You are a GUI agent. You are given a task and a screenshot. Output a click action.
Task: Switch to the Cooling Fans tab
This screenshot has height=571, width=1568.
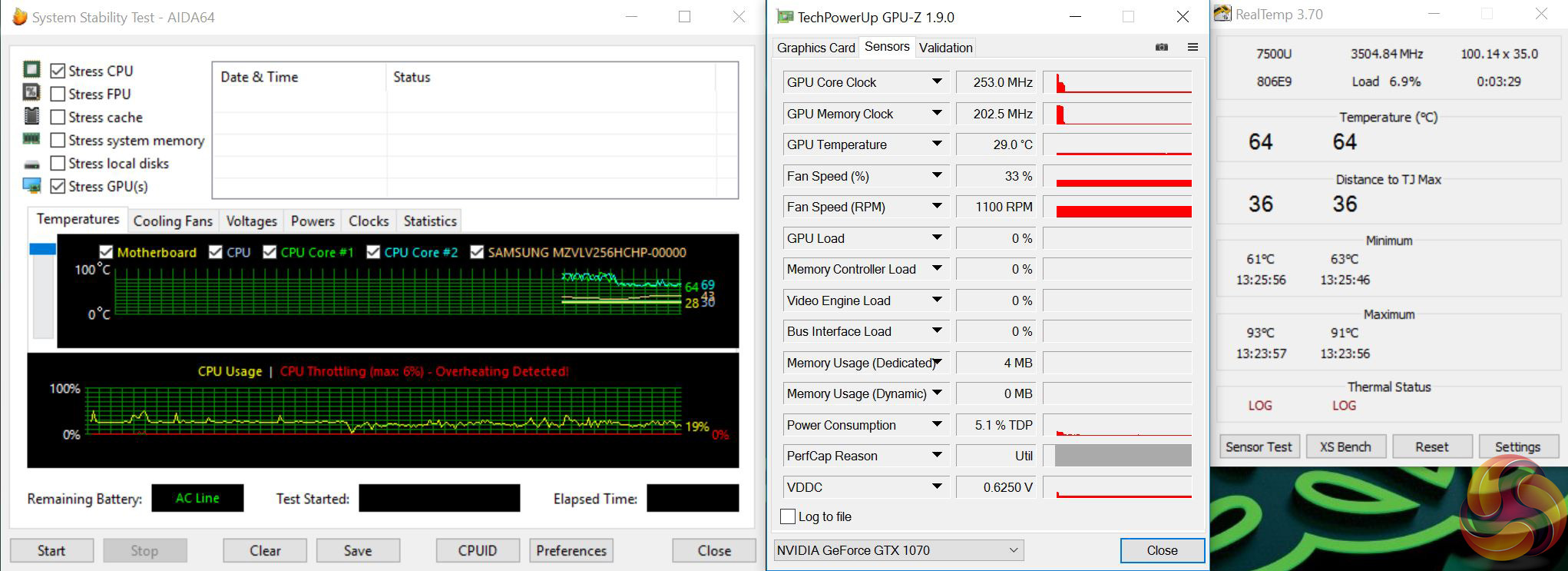pos(173,221)
